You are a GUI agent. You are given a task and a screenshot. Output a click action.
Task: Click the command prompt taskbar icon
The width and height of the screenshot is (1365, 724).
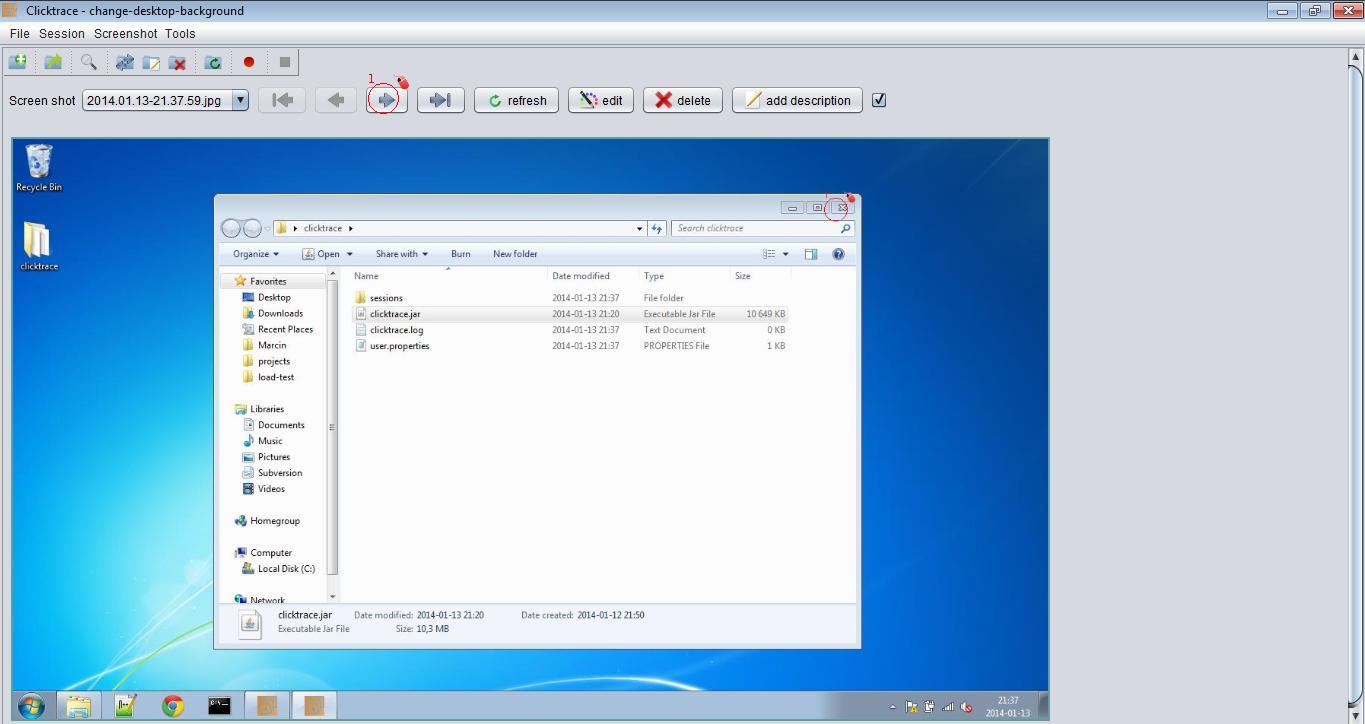click(x=219, y=707)
